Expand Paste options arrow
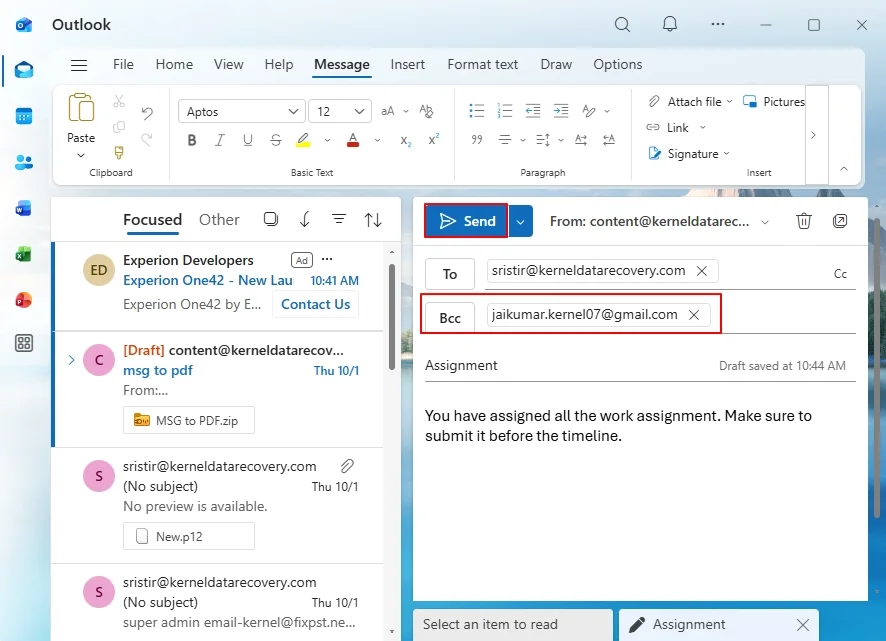The height and width of the screenshot is (641, 886). (x=81, y=155)
